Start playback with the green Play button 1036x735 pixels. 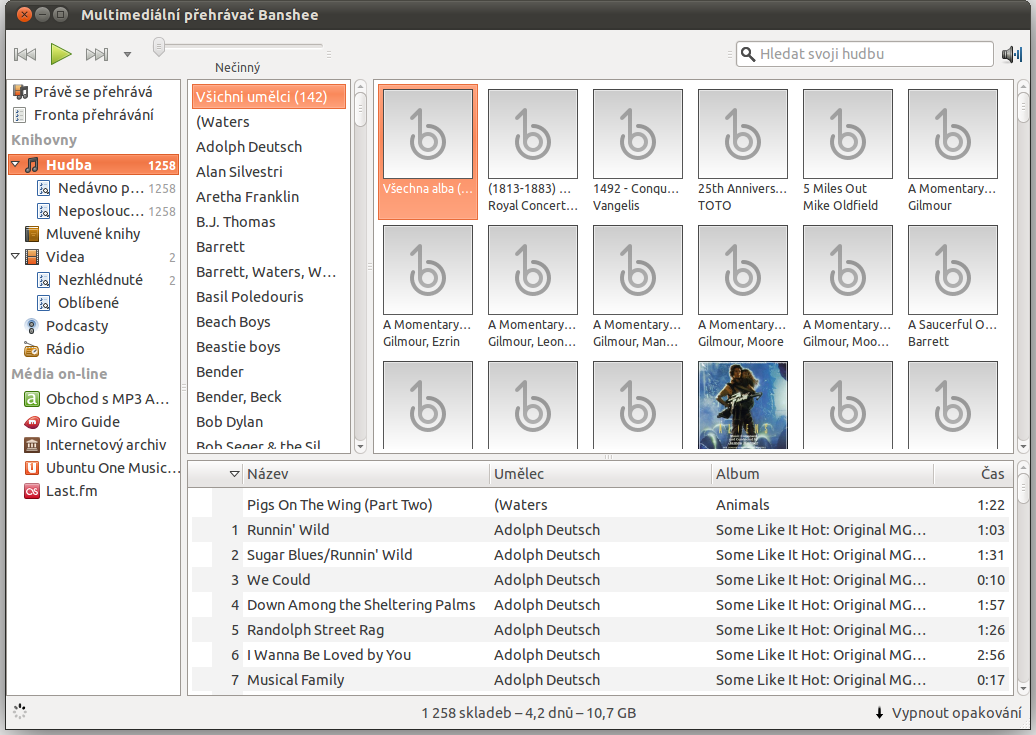[61, 54]
